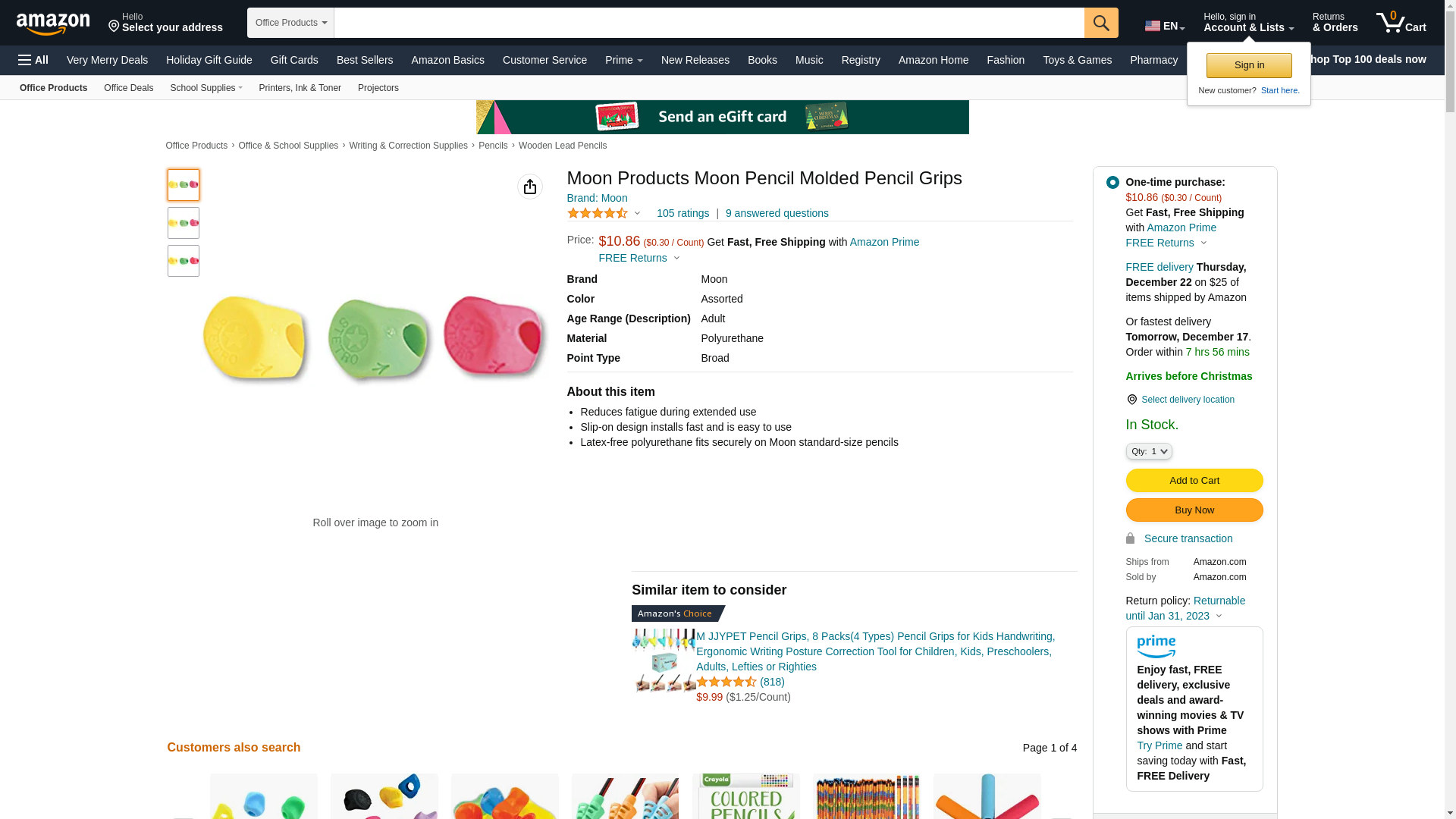Select One-time purchase radio button
1456x819 pixels.
pyautogui.click(x=1112, y=183)
